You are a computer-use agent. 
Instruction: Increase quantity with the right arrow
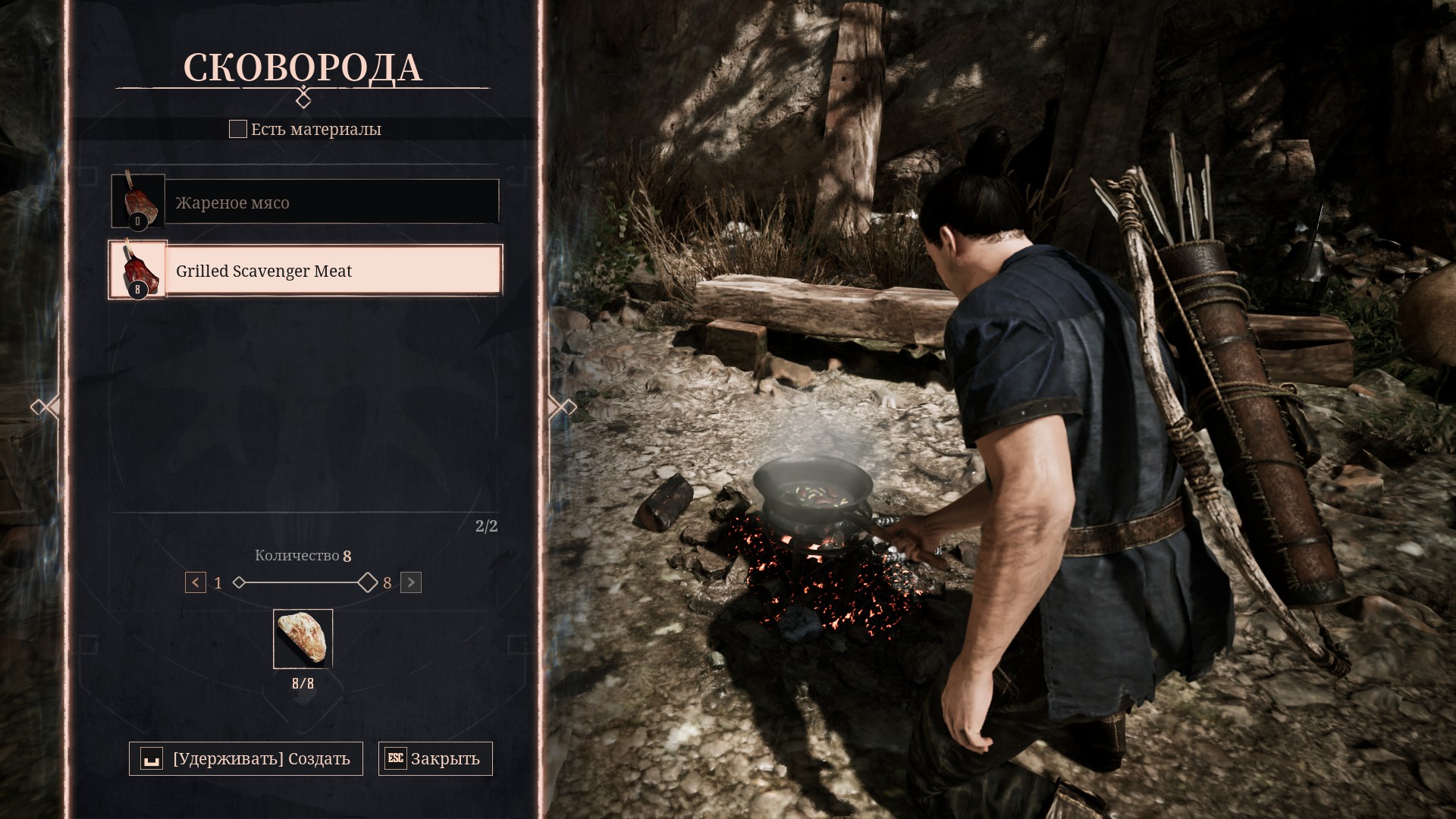point(411,582)
